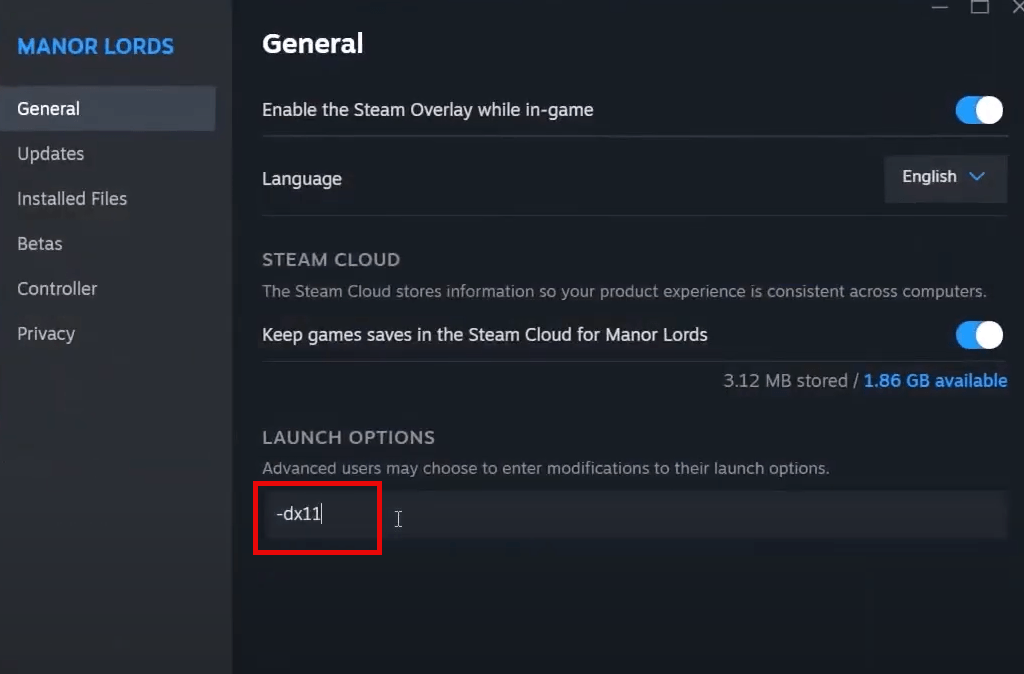The width and height of the screenshot is (1024, 674).
Task: Click the "3.12 MB stored" text
Action: click(784, 381)
